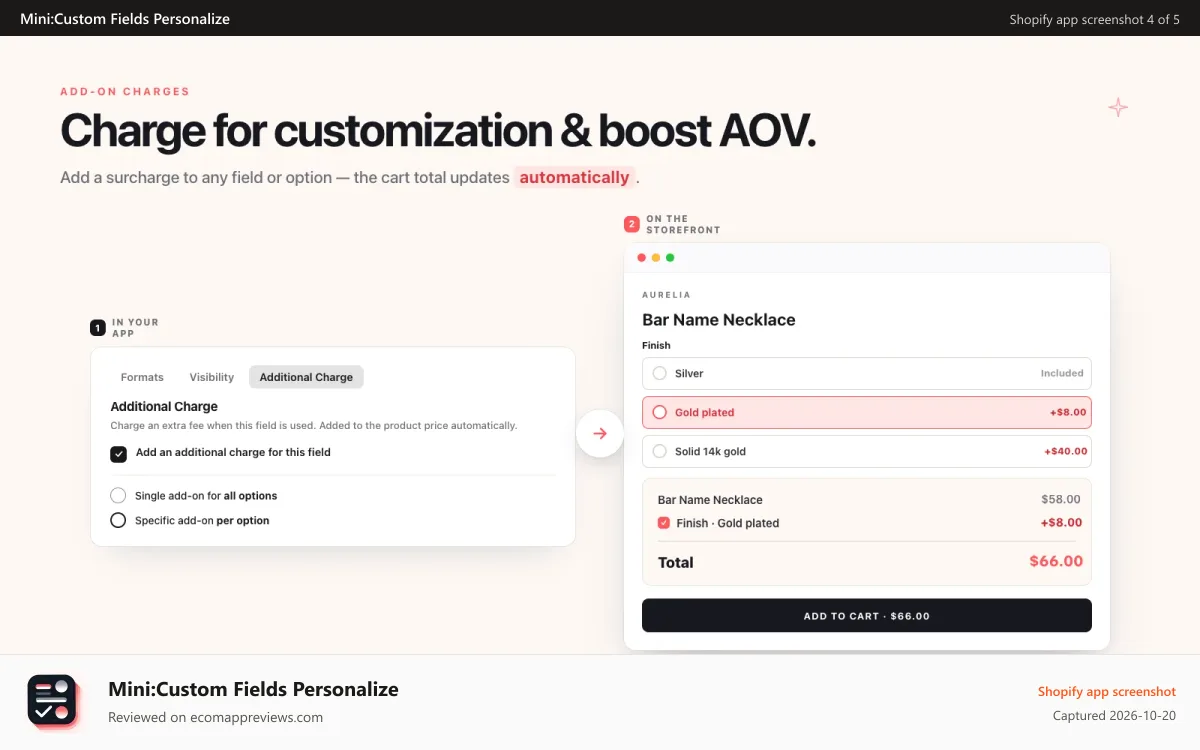The height and width of the screenshot is (750, 1200).
Task: Click the yellow window dot in storefront preview
Action: 656,258
